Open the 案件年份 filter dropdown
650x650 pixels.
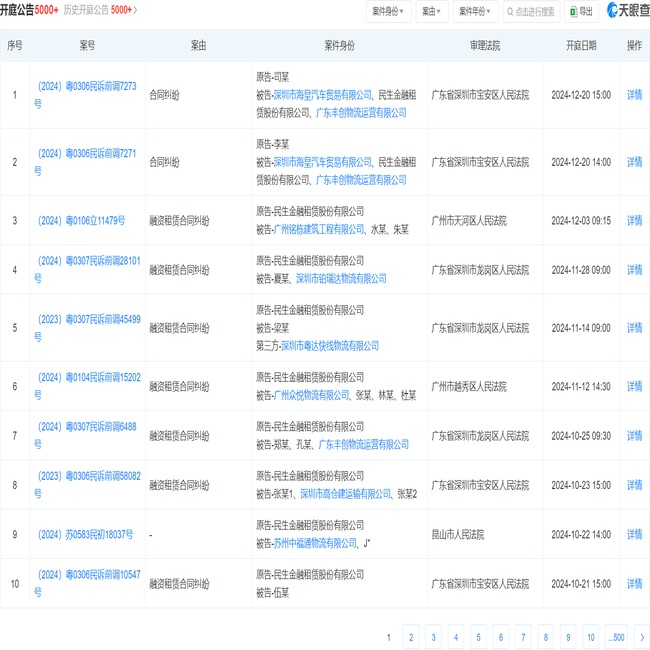tap(475, 12)
